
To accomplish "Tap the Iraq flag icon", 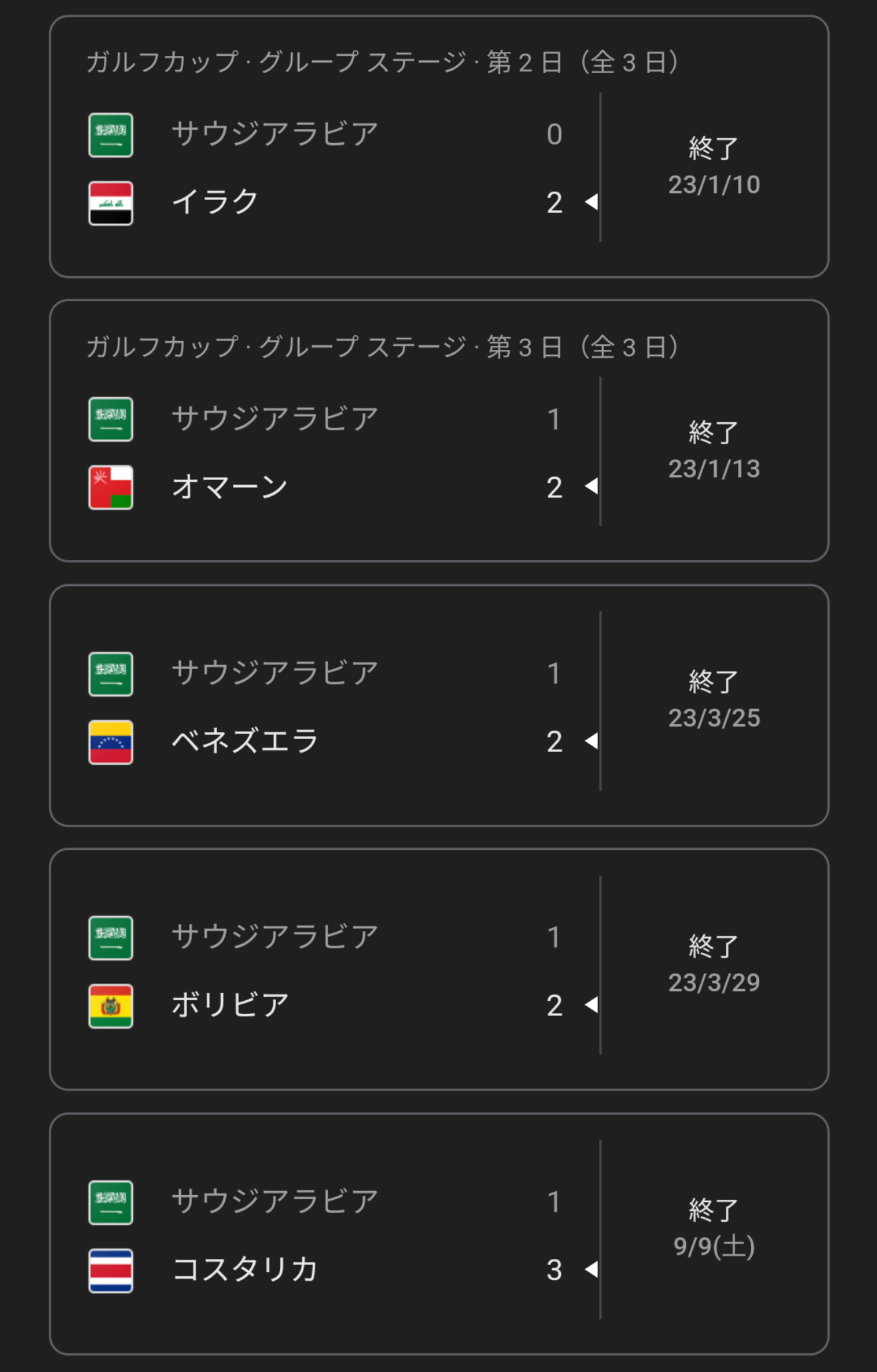I will (x=110, y=203).
